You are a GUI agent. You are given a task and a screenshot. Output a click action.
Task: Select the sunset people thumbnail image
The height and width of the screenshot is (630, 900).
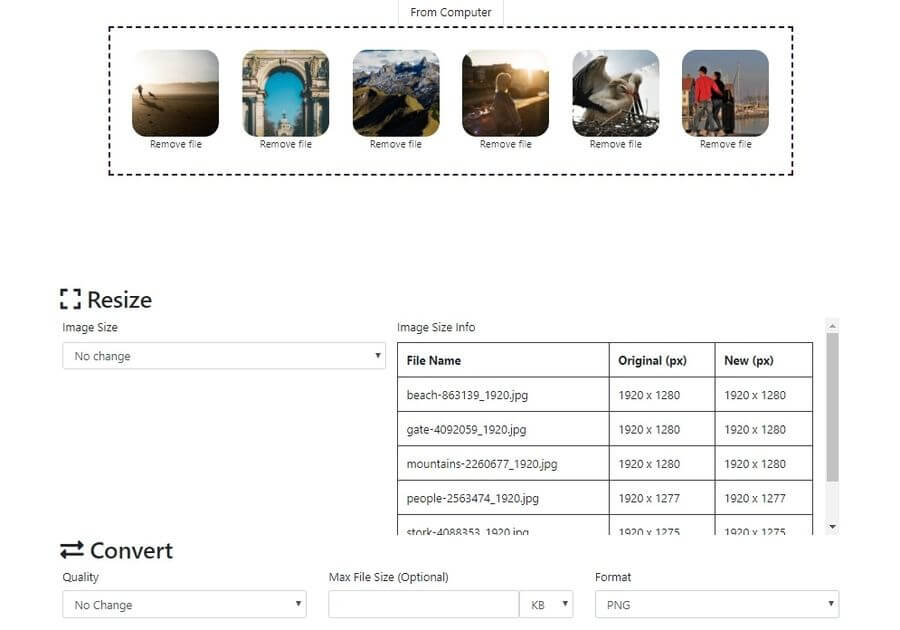[505, 93]
